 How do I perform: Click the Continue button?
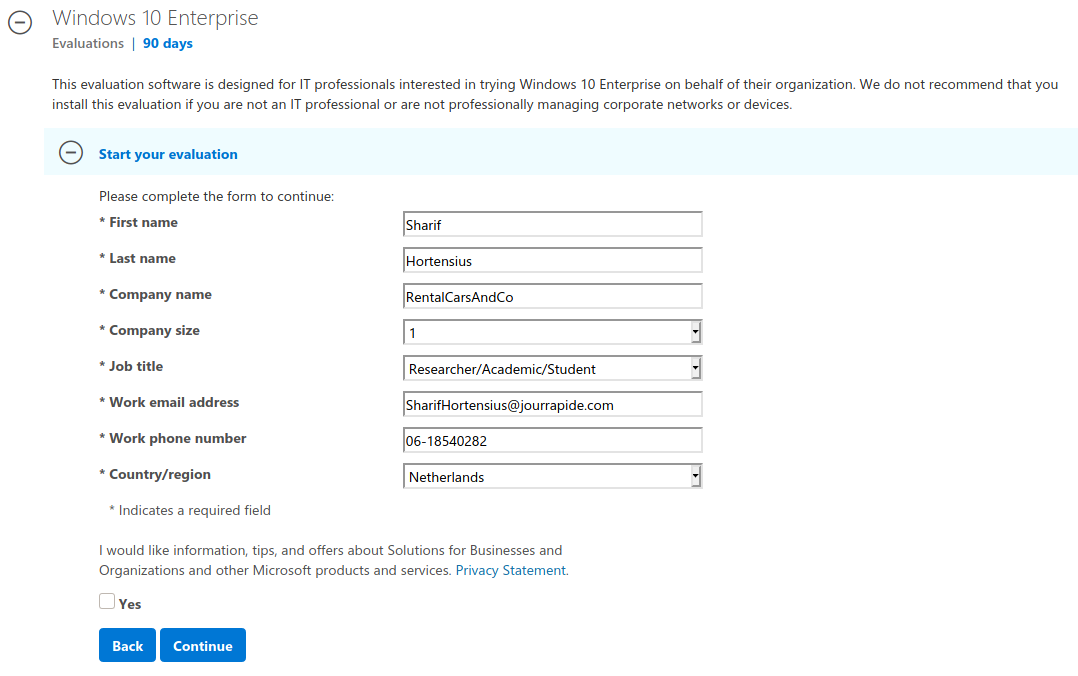(x=203, y=645)
